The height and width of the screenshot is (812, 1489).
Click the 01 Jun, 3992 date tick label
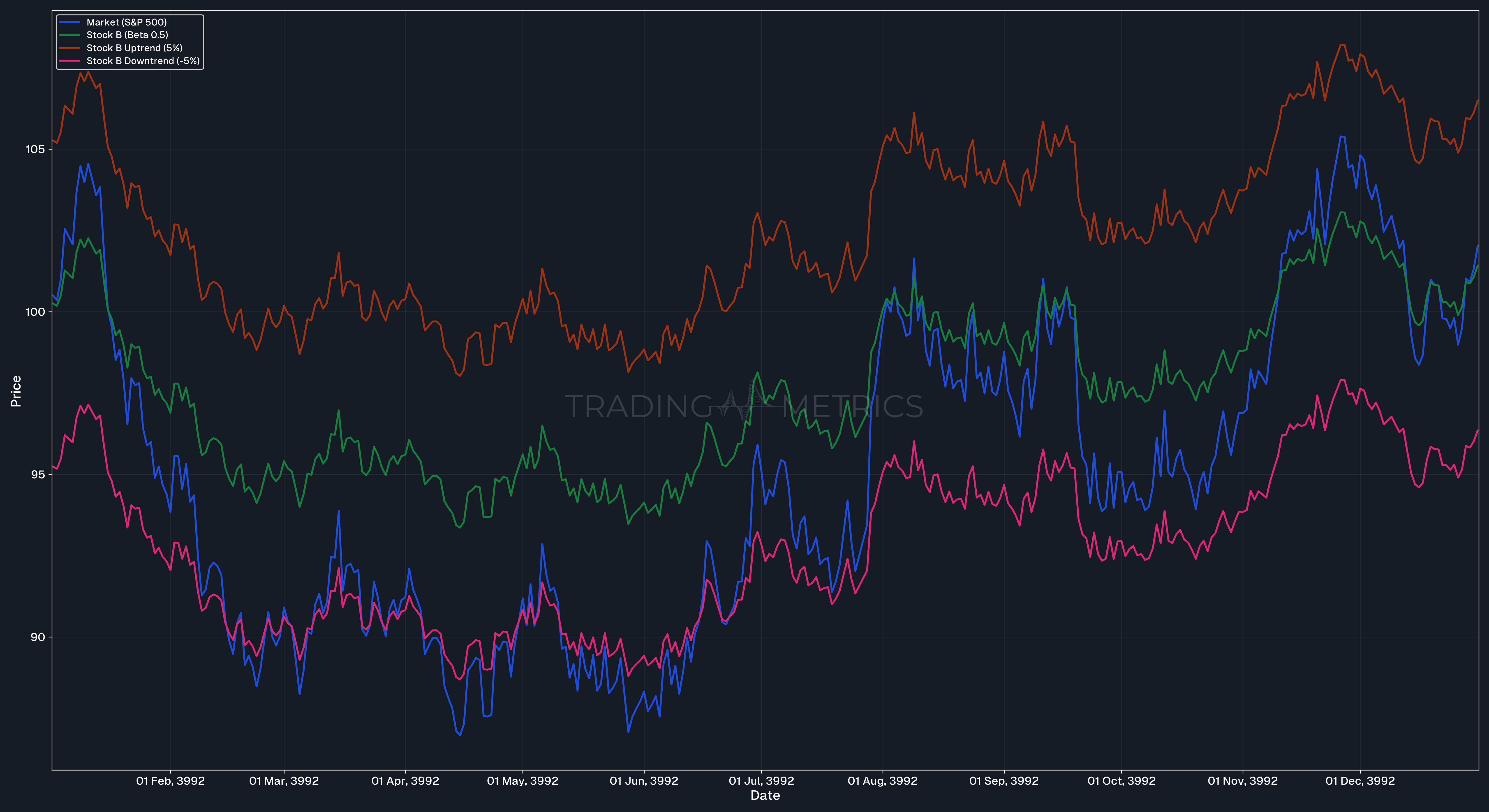click(644, 781)
